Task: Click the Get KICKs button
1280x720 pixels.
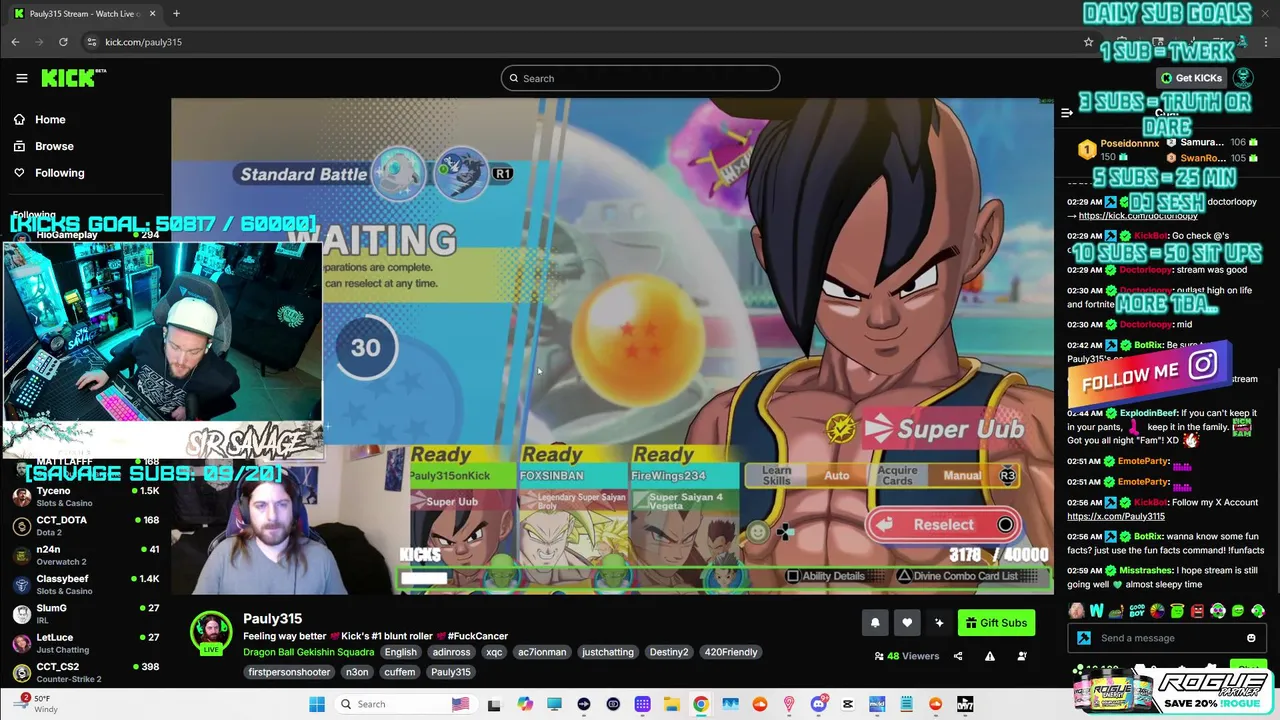Action: tap(1191, 78)
